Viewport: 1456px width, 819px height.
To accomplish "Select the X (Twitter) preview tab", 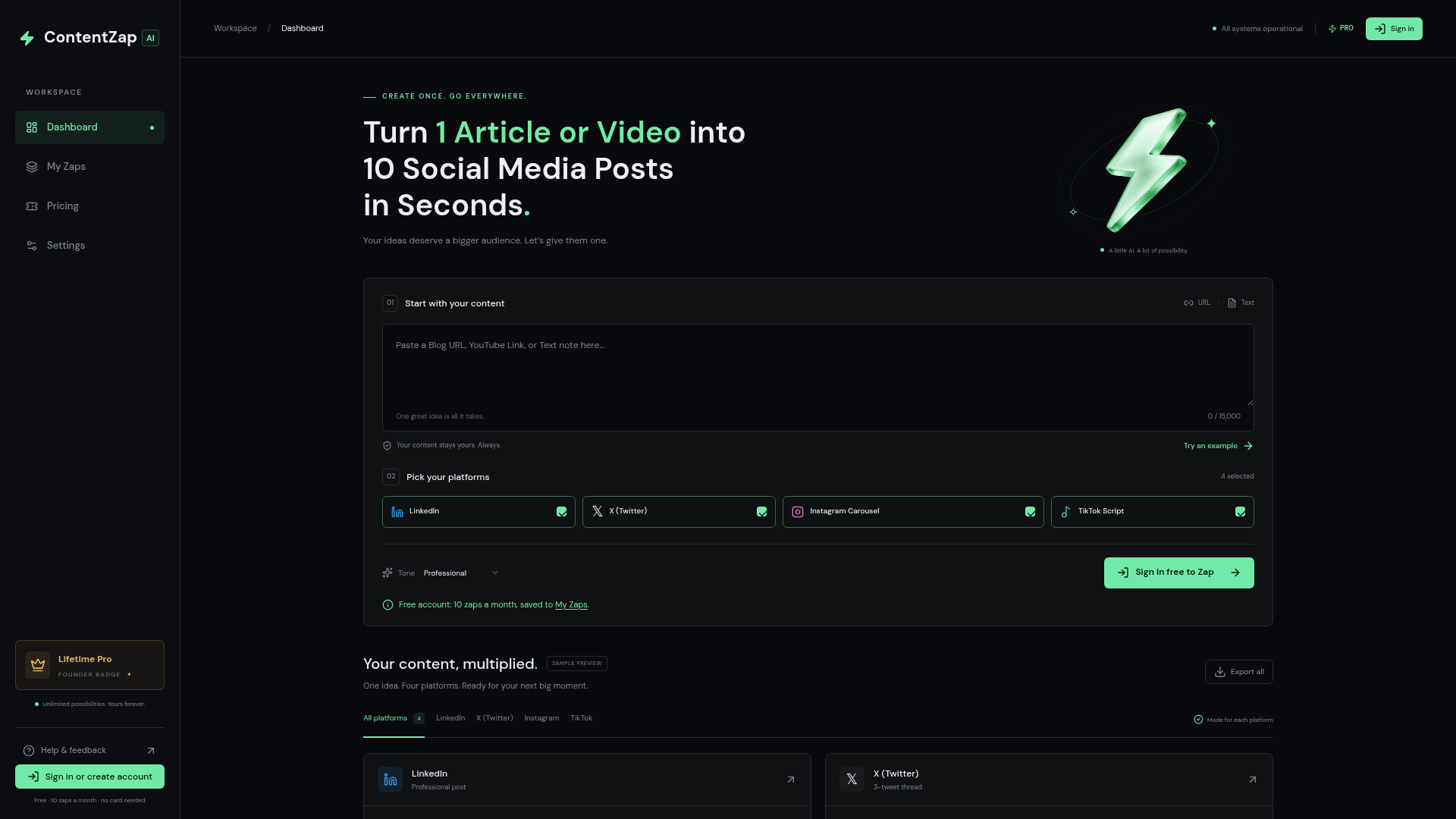I will click(494, 718).
